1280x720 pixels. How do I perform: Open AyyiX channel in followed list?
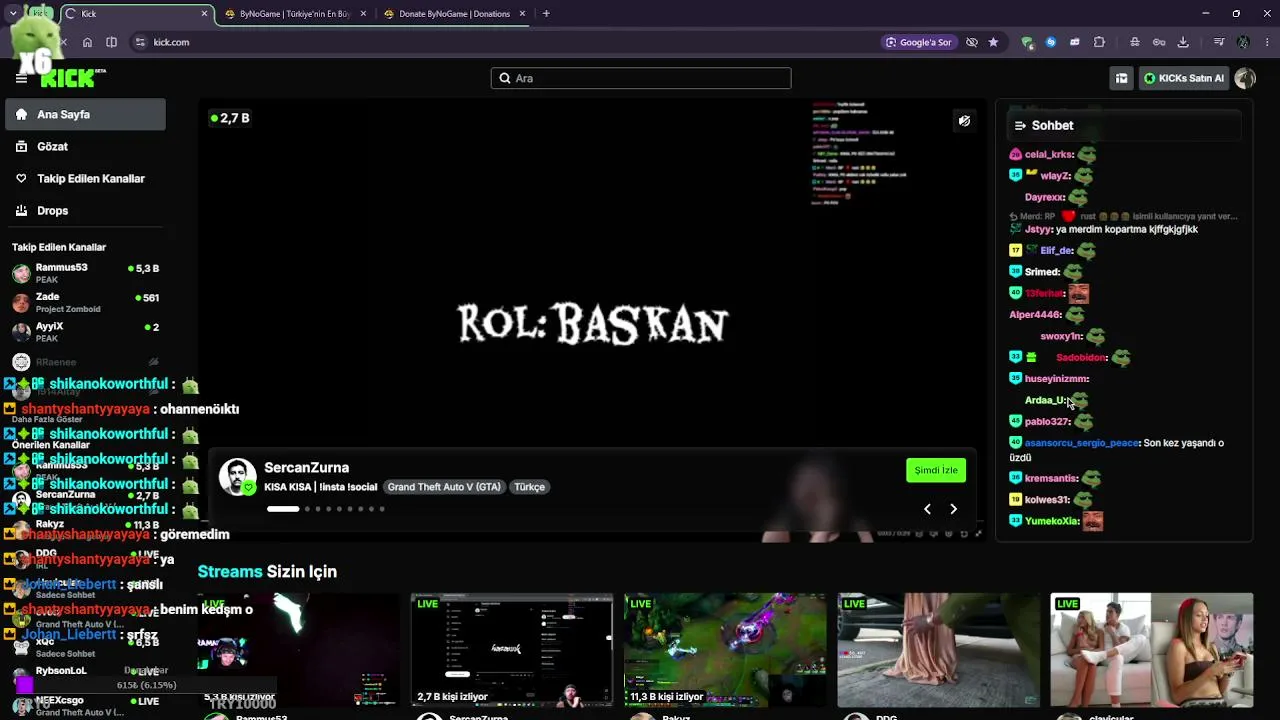[x=85, y=331]
